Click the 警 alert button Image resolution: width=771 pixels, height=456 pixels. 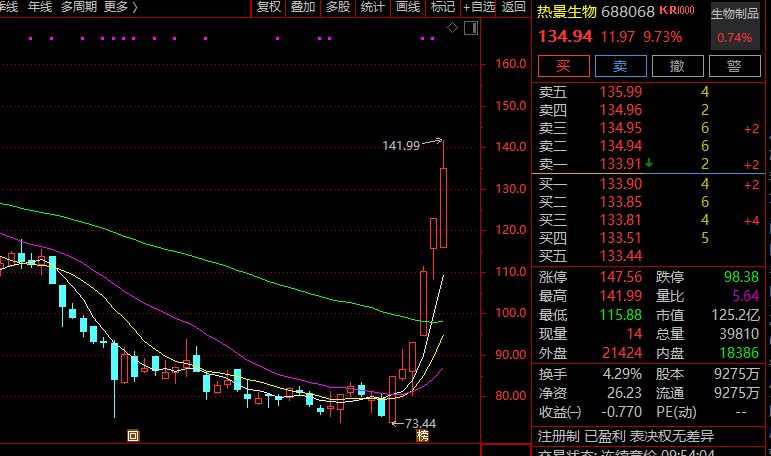click(735, 66)
